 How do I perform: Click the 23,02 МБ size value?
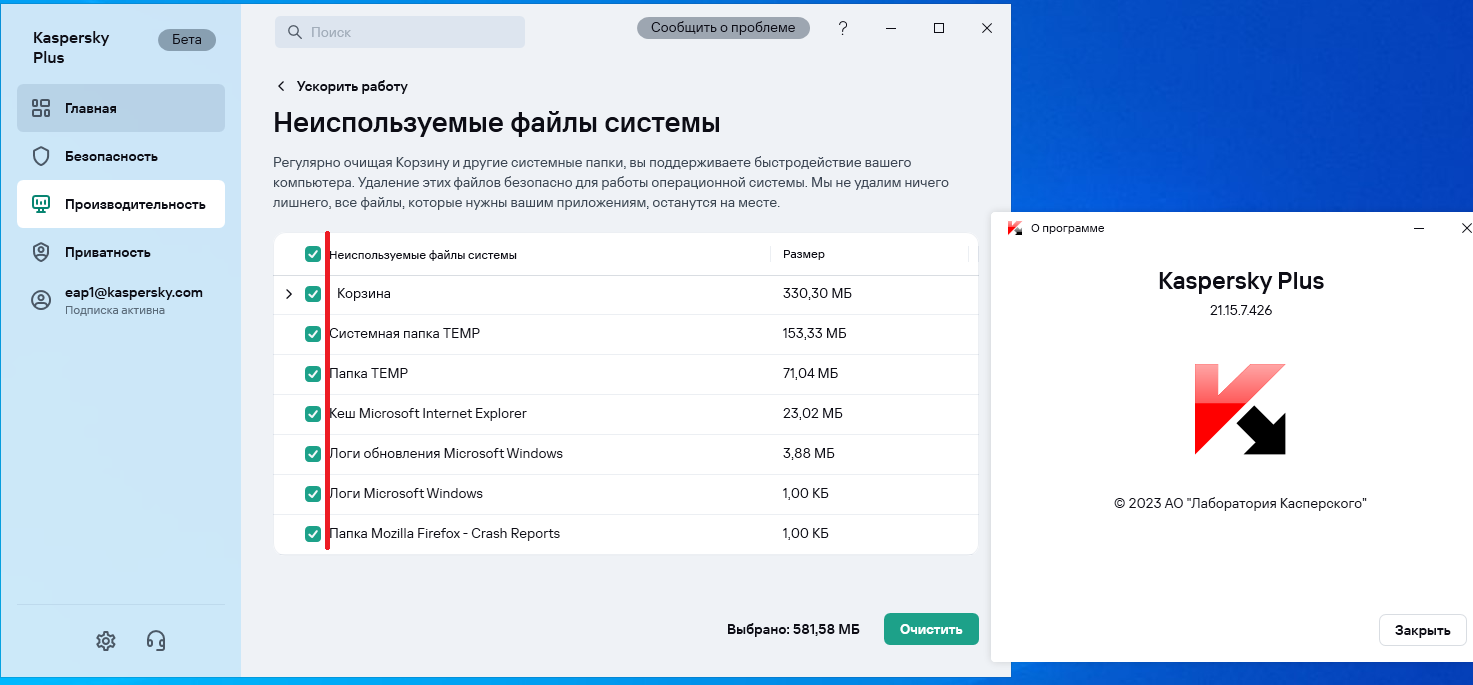[813, 414]
